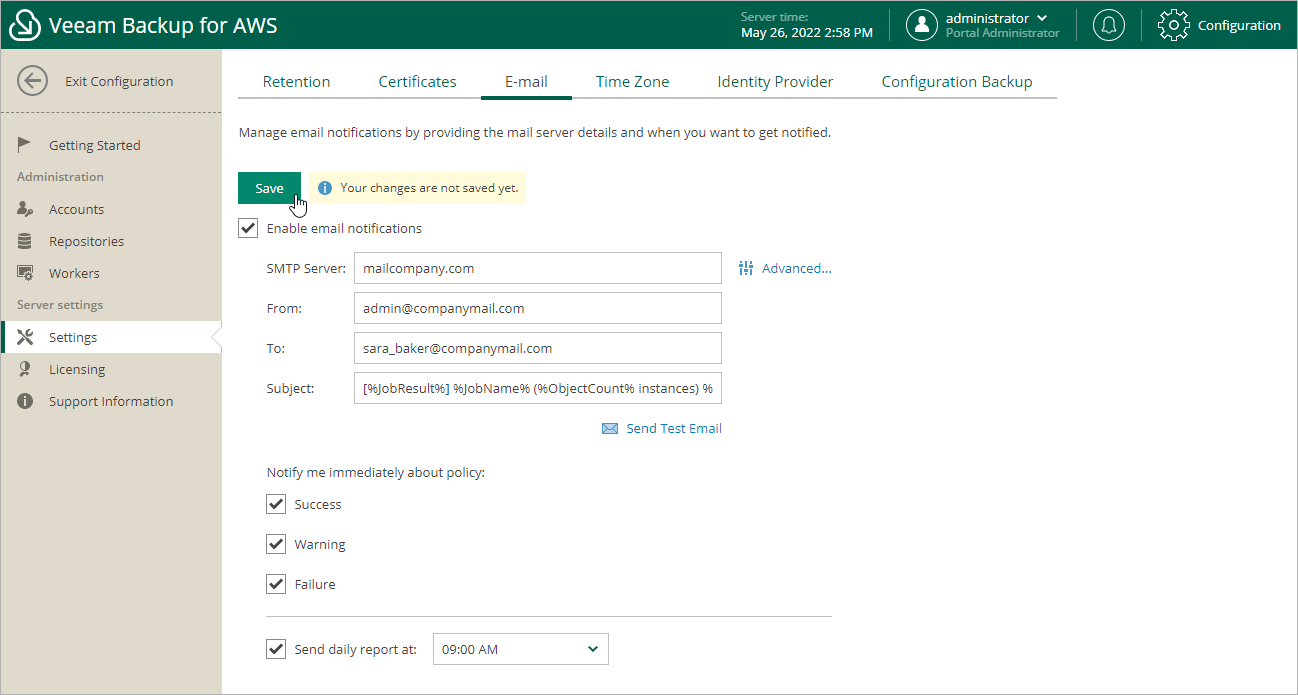Click the Send Test Email envelope icon
Viewport: 1298px width, 695px height.
click(x=610, y=428)
